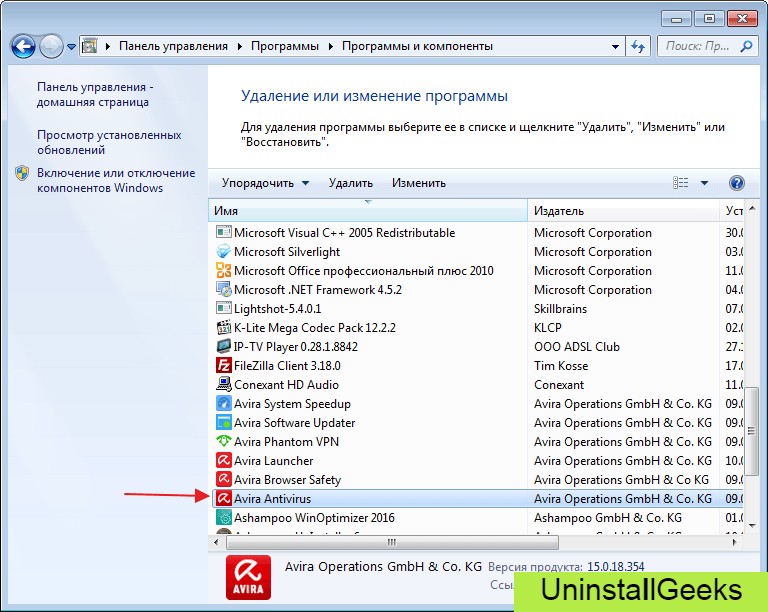Click publisher Ashampoo GmbH & Co. KG cell
The width and height of the screenshot is (768, 612).
(608, 518)
